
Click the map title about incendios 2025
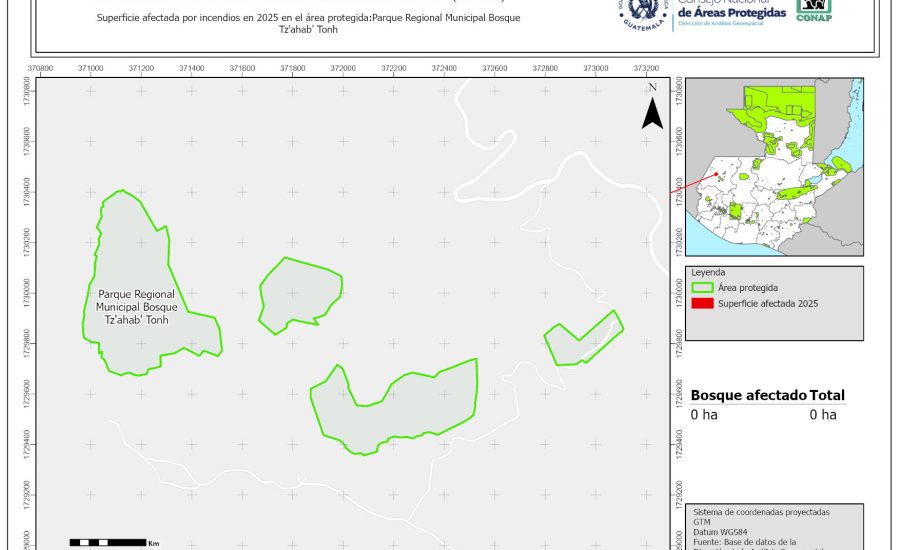[x=308, y=24]
